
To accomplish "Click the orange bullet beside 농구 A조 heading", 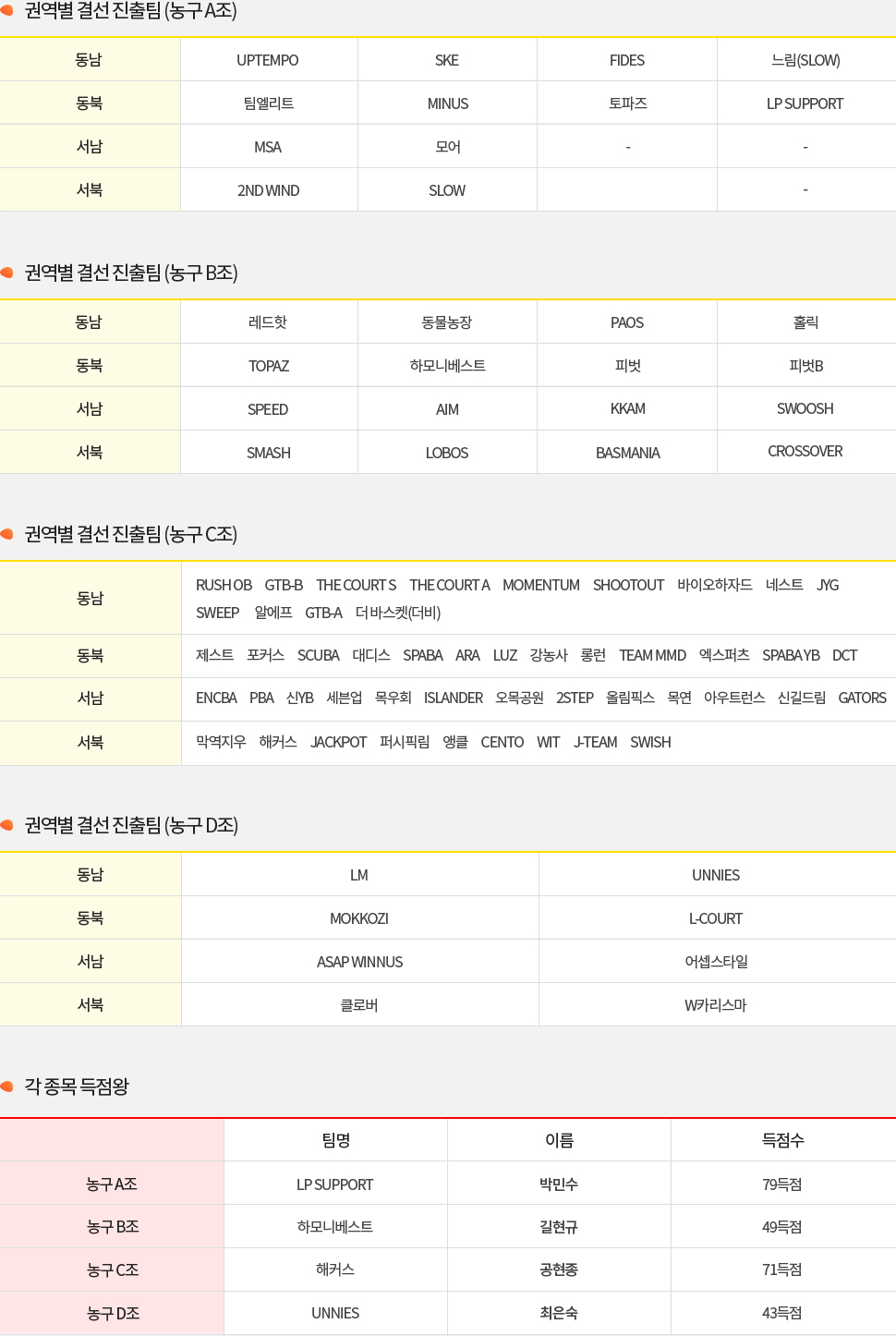I will pyautogui.click(x=7, y=11).
